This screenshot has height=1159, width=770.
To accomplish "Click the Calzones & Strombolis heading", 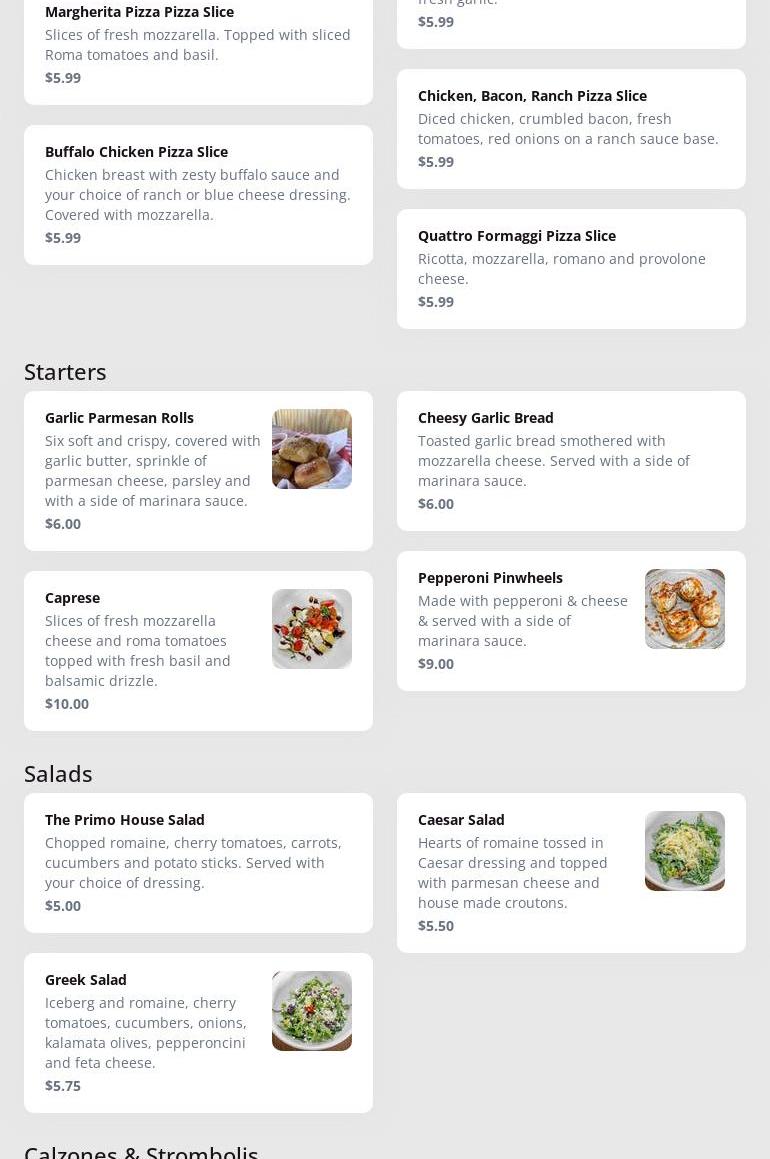I will pos(141,1150).
